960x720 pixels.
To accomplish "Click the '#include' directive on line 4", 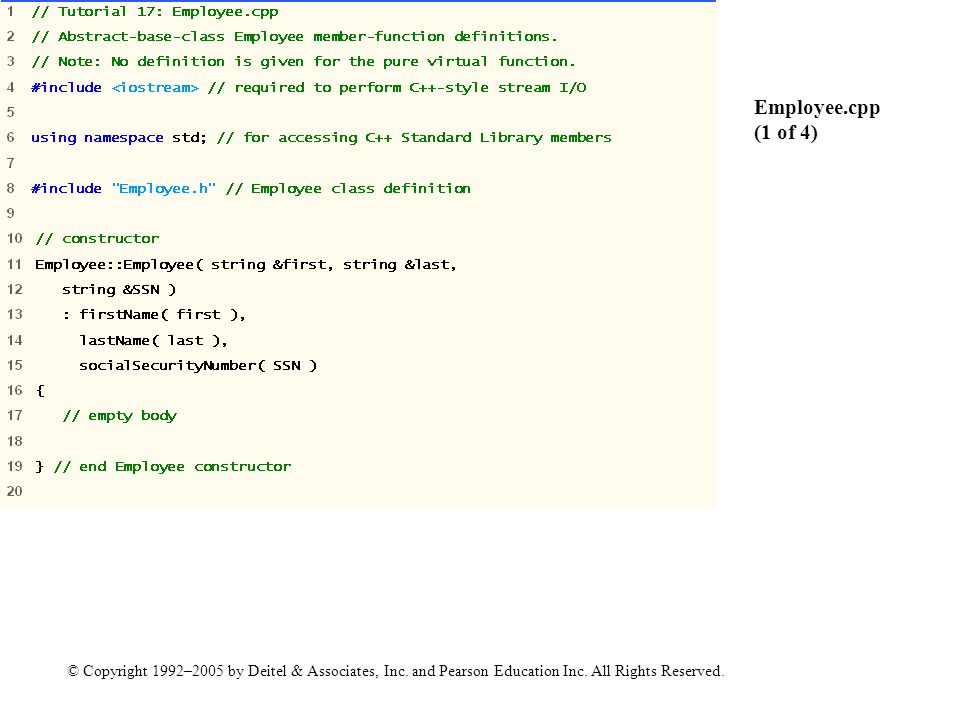I will point(66,88).
